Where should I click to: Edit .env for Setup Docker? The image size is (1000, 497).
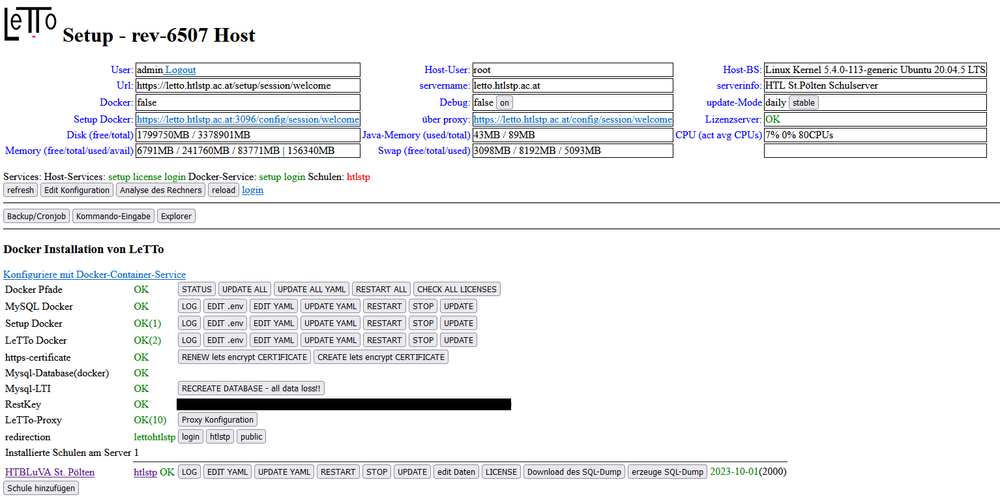click(225, 323)
